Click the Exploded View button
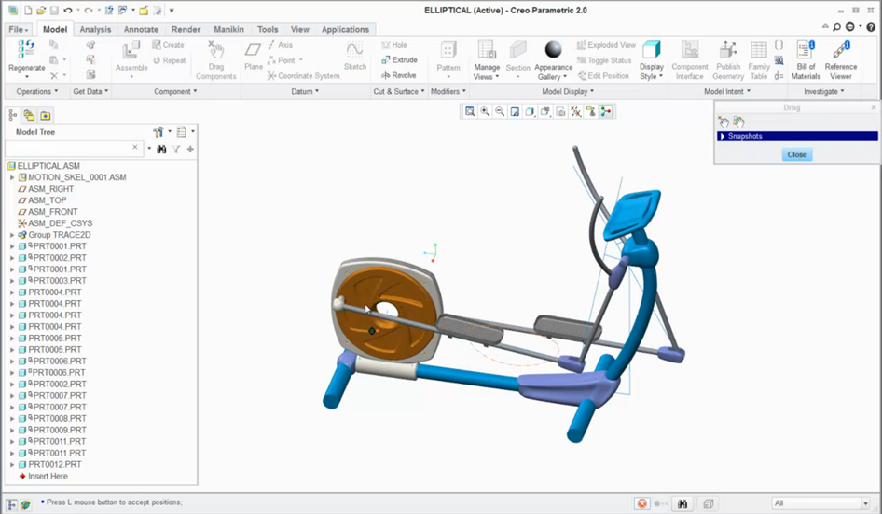Screen dimensions: 882x514 point(606,45)
